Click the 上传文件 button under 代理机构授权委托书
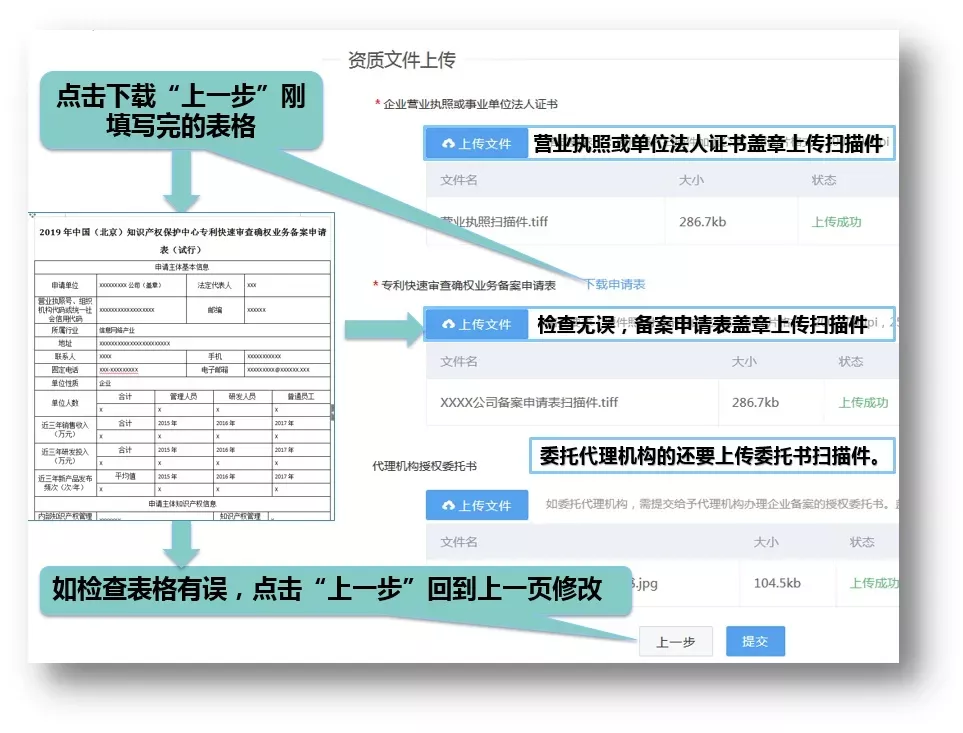The height and width of the screenshot is (733, 963). 478,505
